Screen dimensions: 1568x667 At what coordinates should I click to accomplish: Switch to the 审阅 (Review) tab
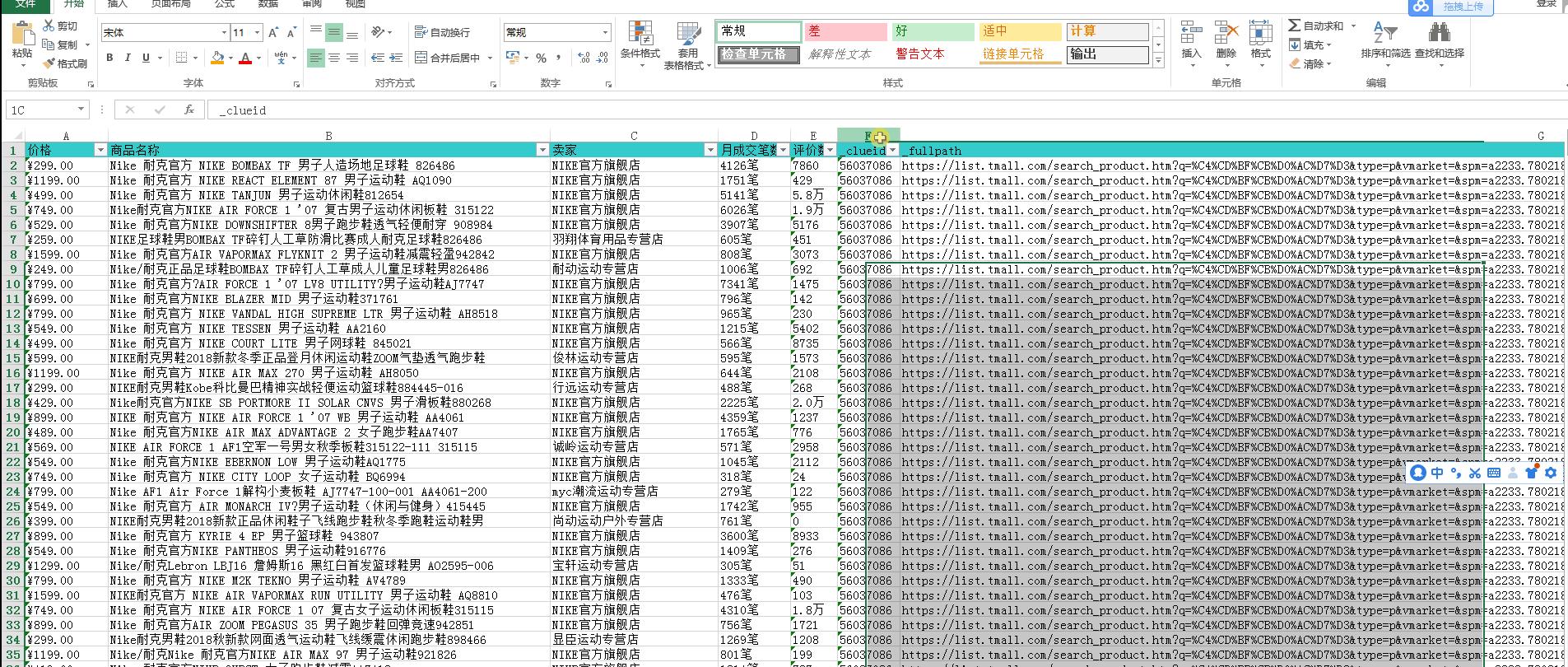(312, 4)
